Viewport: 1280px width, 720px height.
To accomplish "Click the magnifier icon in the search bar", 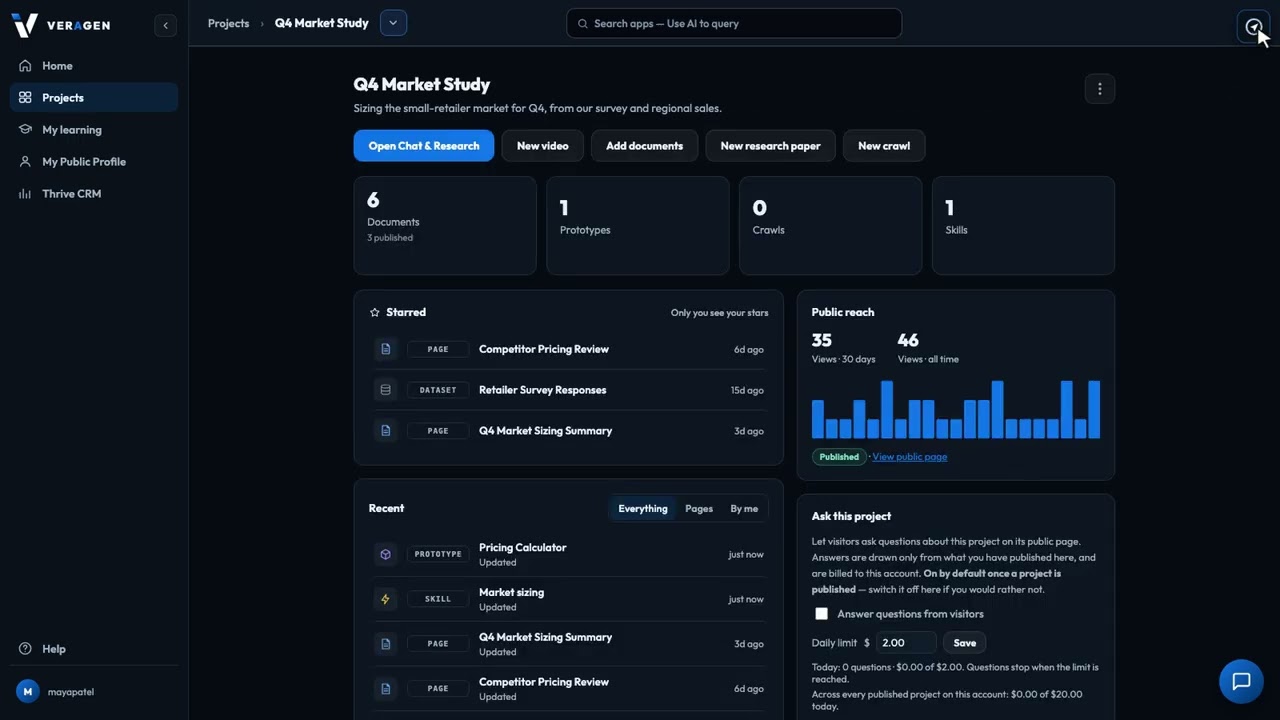I will (583, 24).
